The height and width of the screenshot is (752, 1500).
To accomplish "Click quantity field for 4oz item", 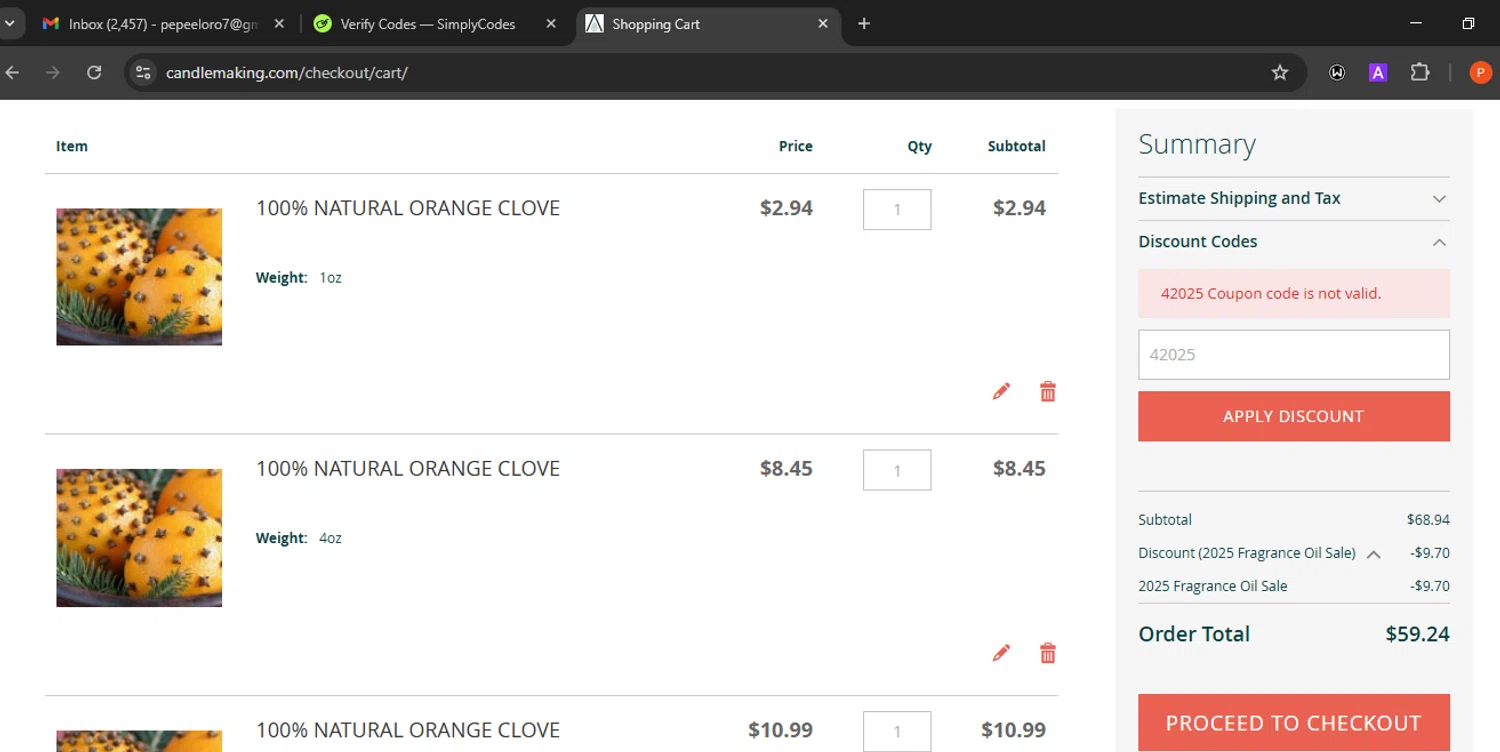I will tap(897, 470).
